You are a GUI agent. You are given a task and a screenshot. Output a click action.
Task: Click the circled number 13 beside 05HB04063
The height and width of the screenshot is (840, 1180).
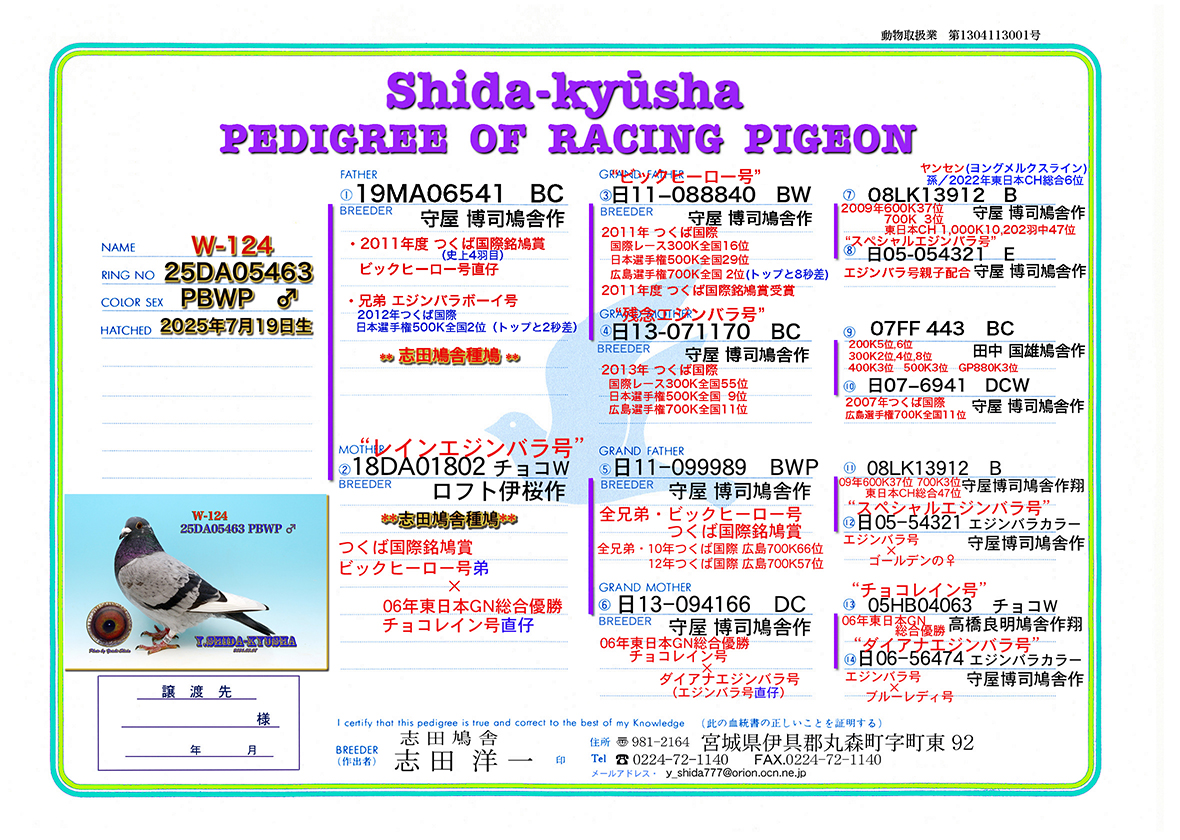(849, 605)
